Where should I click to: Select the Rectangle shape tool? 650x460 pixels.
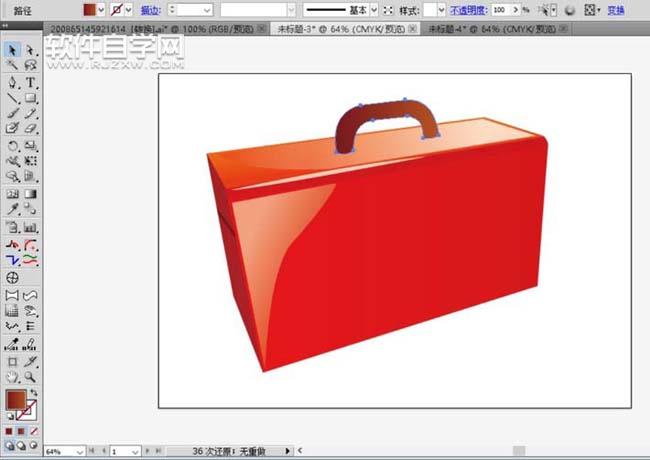[31, 98]
